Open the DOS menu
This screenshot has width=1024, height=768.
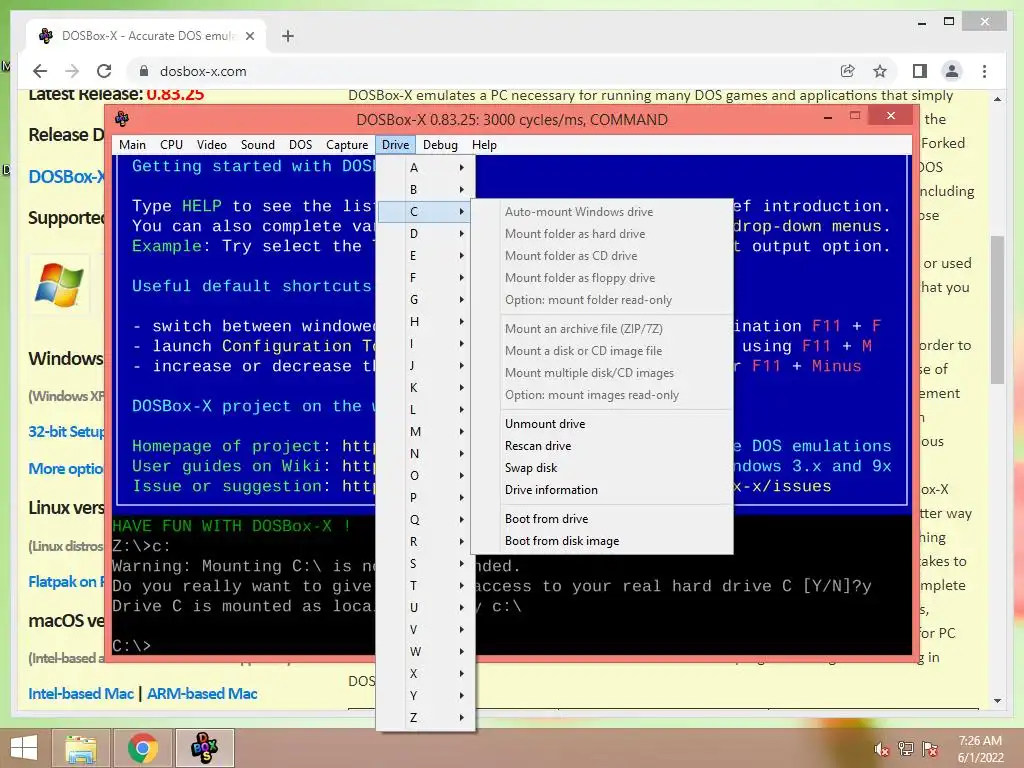coord(300,145)
